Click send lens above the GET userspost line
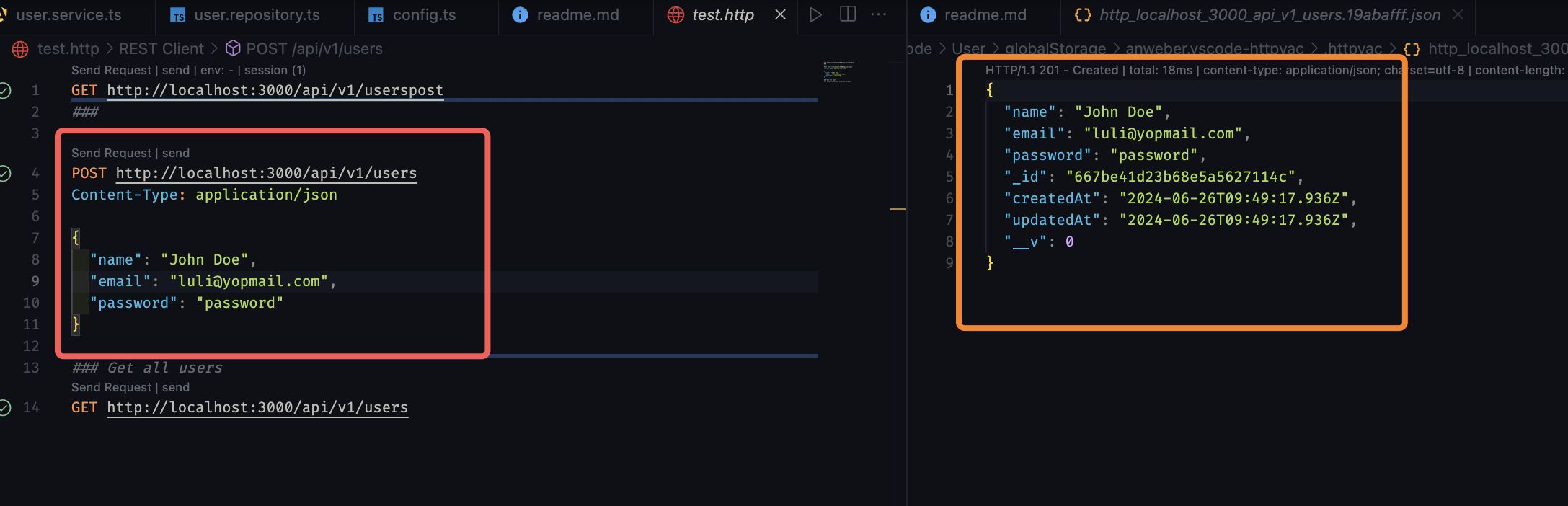The width and height of the screenshot is (1568, 506). click(x=176, y=70)
